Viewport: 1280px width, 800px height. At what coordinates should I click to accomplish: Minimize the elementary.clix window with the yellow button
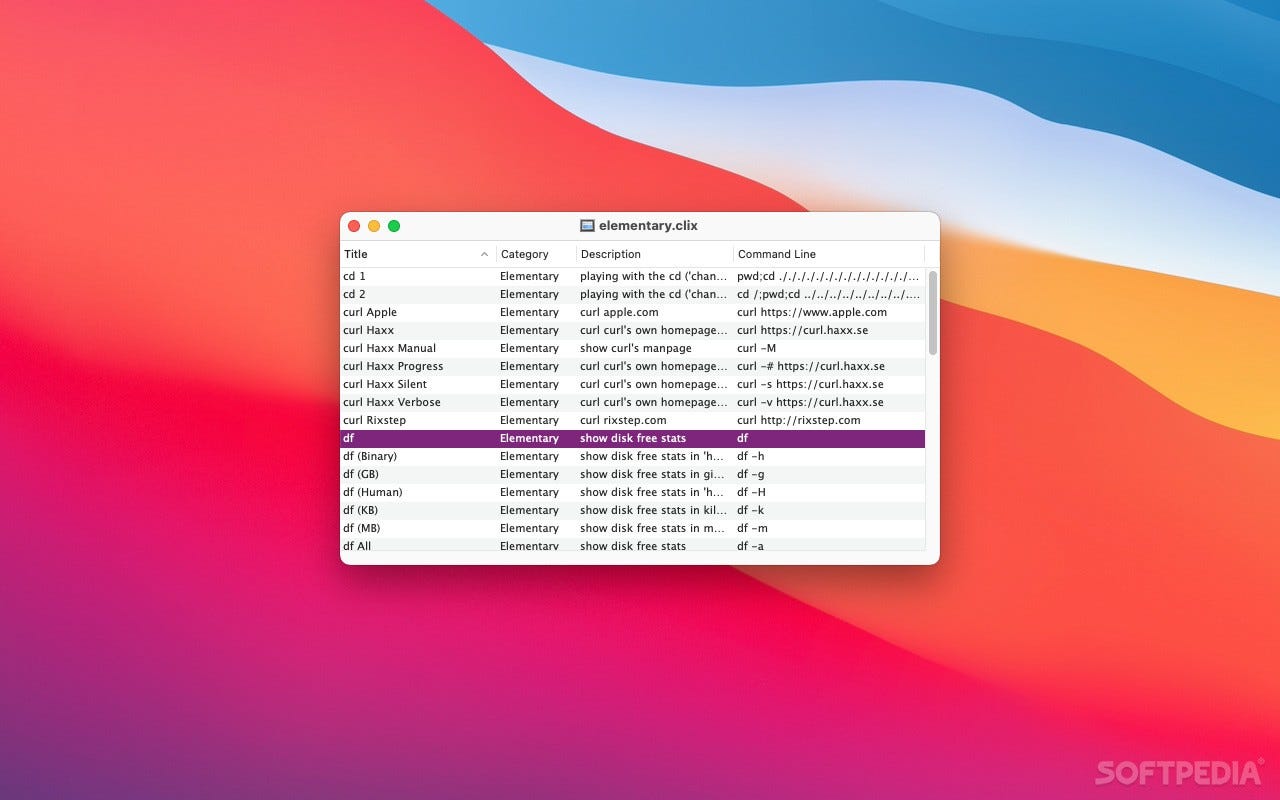(374, 226)
